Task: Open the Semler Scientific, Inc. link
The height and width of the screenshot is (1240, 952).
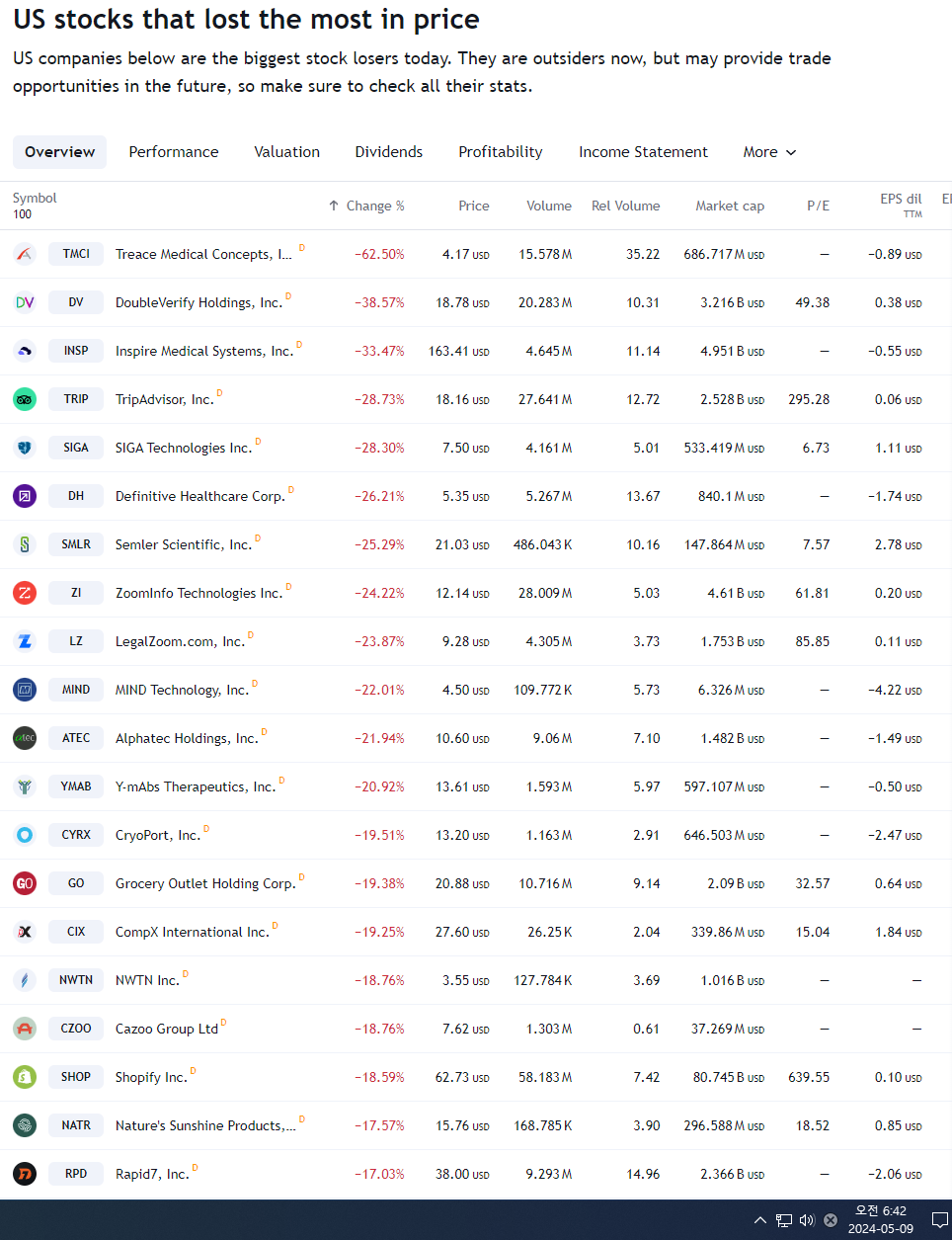Action: pos(184,544)
